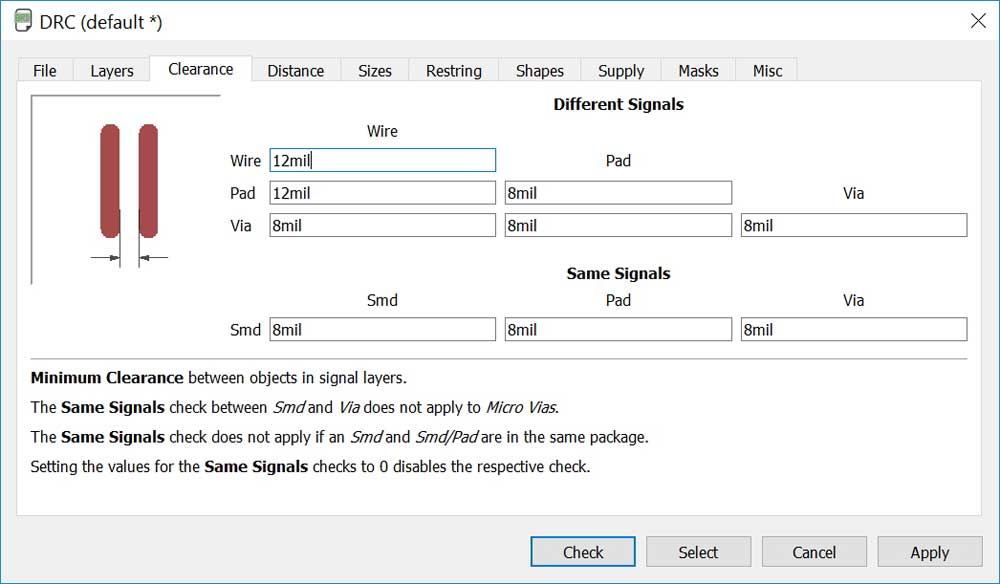The width and height of the screenshot is (1000, 584).
Task: Open the Supply tab
Action: pyautogui.click(x=621, y=70)
